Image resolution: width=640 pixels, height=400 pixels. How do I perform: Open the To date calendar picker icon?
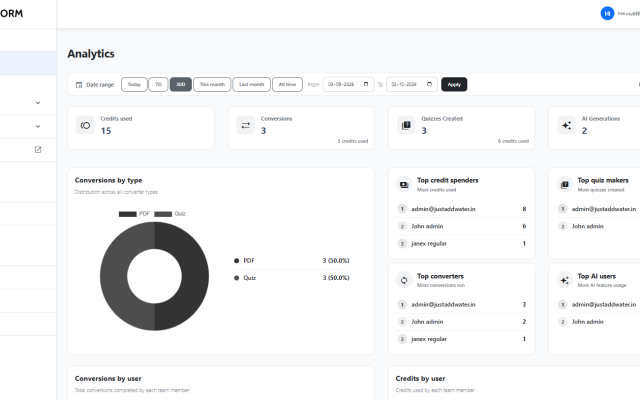[429, 84]
